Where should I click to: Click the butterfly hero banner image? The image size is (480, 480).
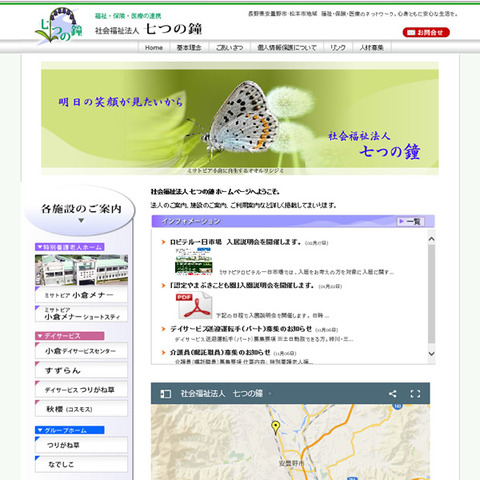pos(240,118)
